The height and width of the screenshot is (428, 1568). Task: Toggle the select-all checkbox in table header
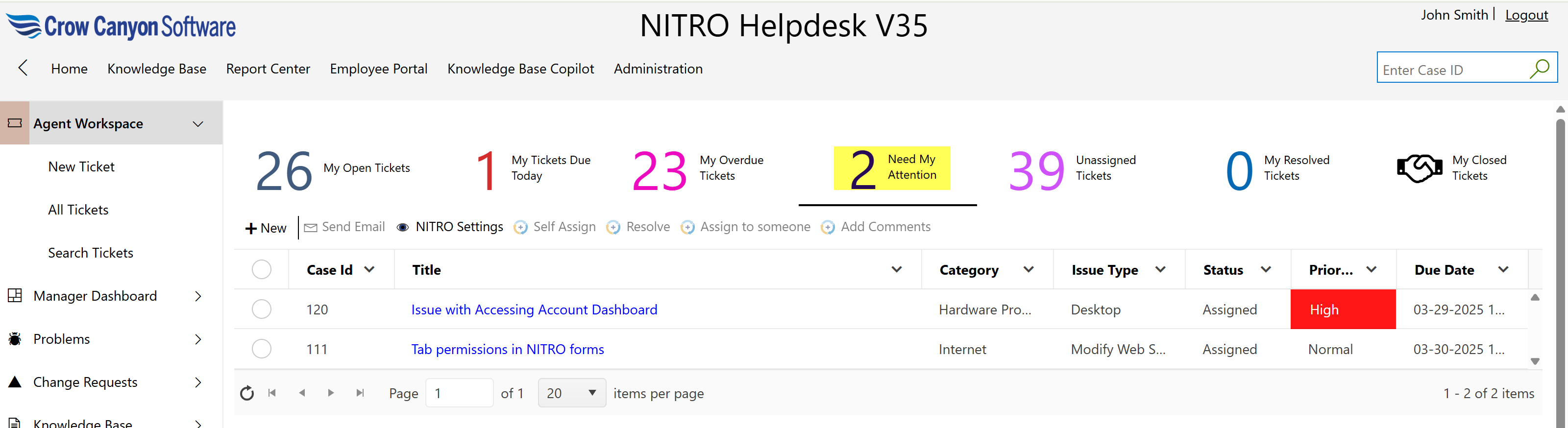[261, 269]
